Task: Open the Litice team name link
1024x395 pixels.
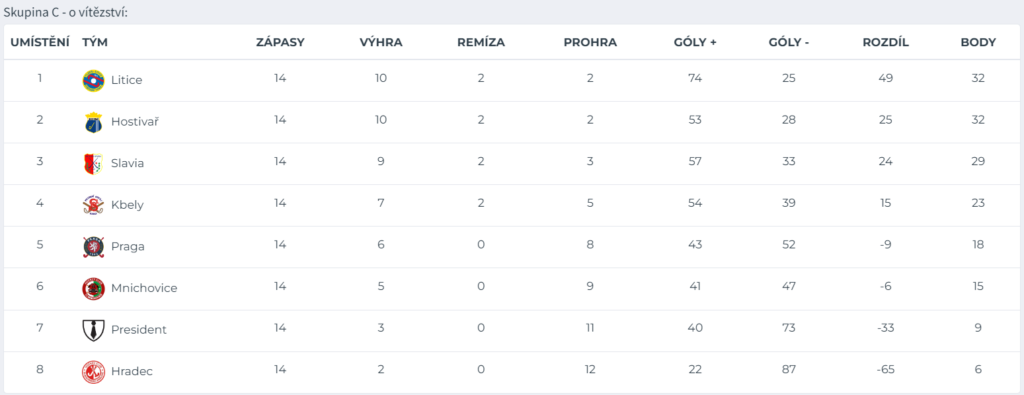Action: (x=127, y=80)
